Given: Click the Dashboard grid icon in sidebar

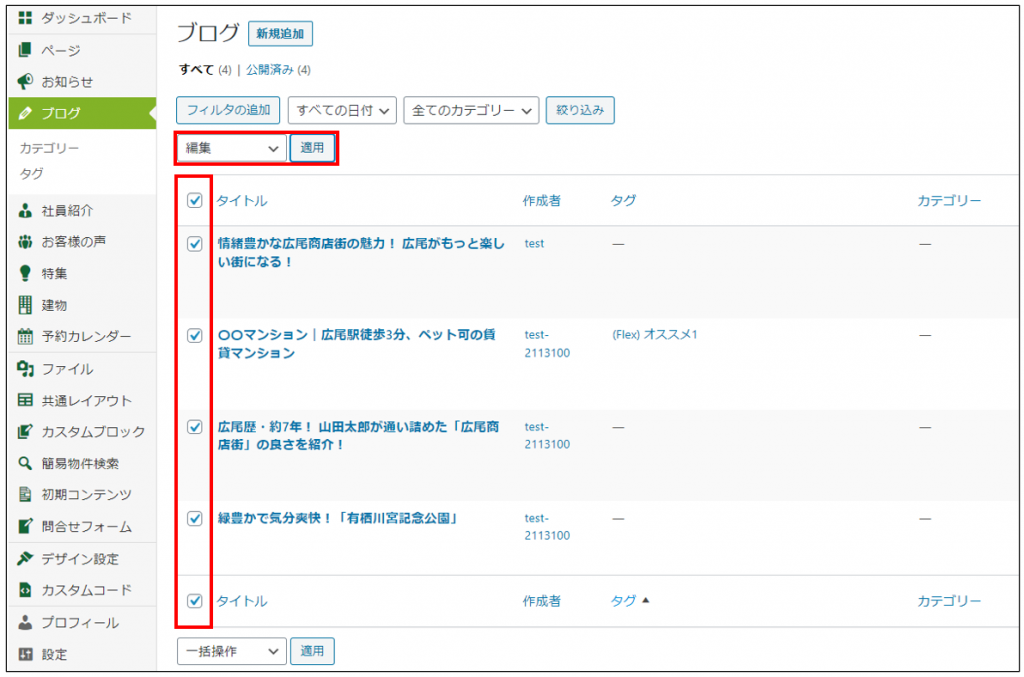Looking at the screenshot, I should (x=26, y=18).
